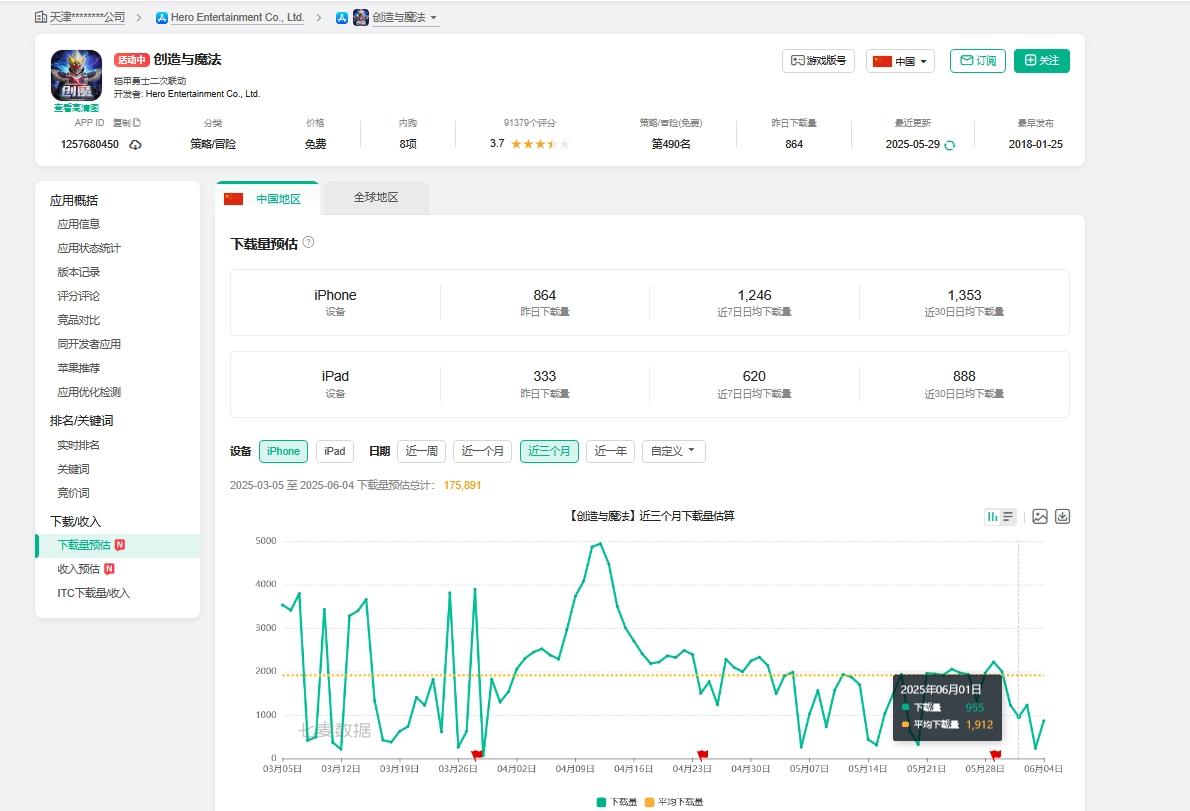Switch to the 全球地区 tab
1190x811 pixels.
pyautogui.click(x=376, y=197)
